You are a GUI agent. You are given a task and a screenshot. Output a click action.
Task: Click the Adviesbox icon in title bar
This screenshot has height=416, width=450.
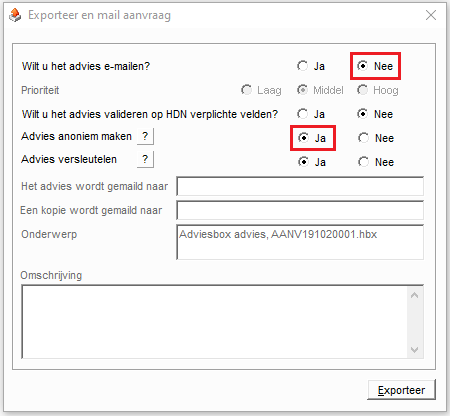[15, 15]
